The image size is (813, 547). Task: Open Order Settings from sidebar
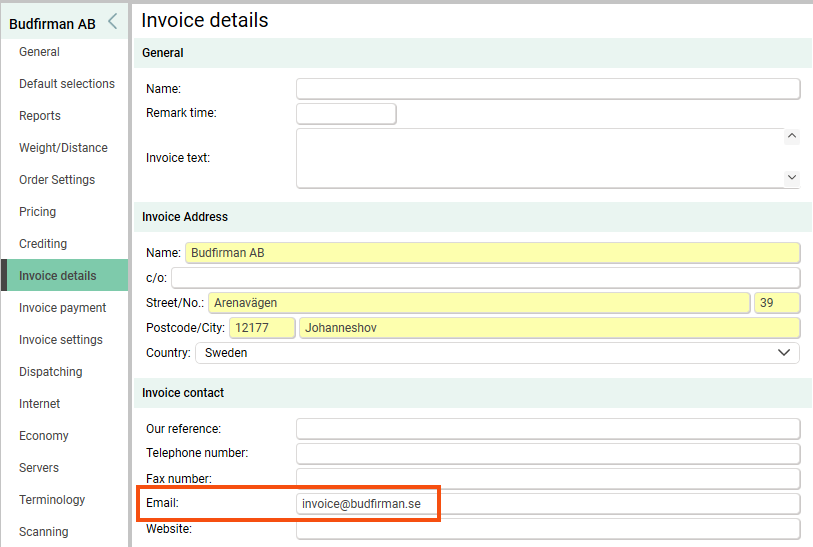coord(57,180)
